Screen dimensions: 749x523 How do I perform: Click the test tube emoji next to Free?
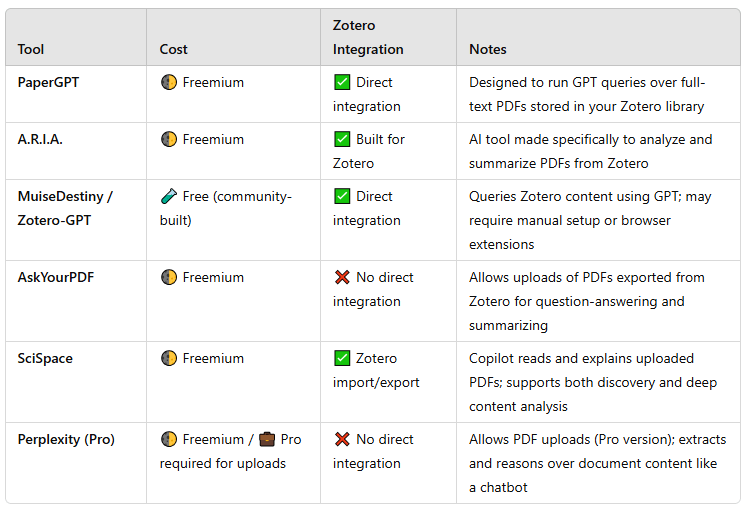pyautogui.click(x=169, y=196)
